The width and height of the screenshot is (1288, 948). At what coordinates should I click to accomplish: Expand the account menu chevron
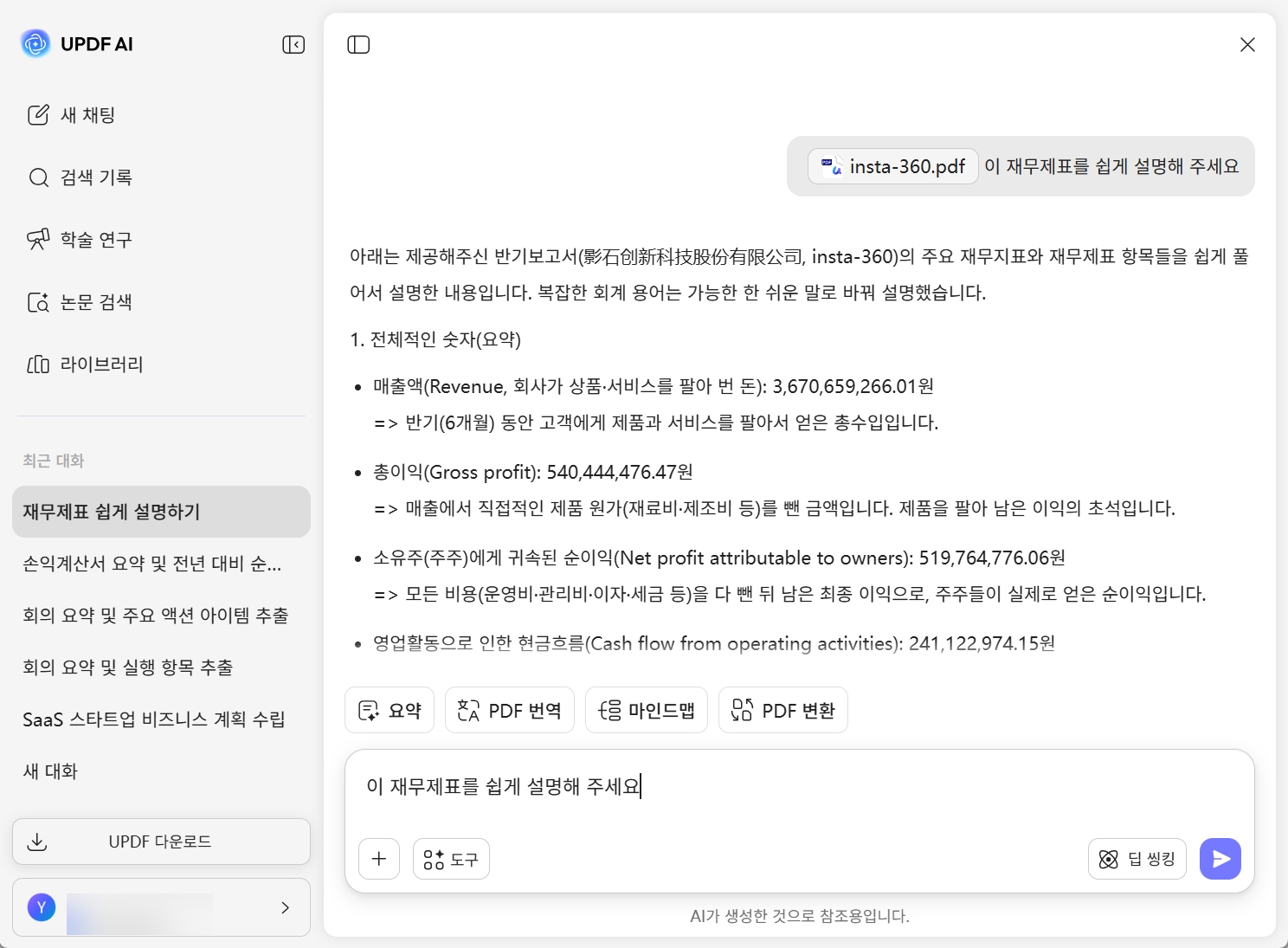(x=285, y=907)
